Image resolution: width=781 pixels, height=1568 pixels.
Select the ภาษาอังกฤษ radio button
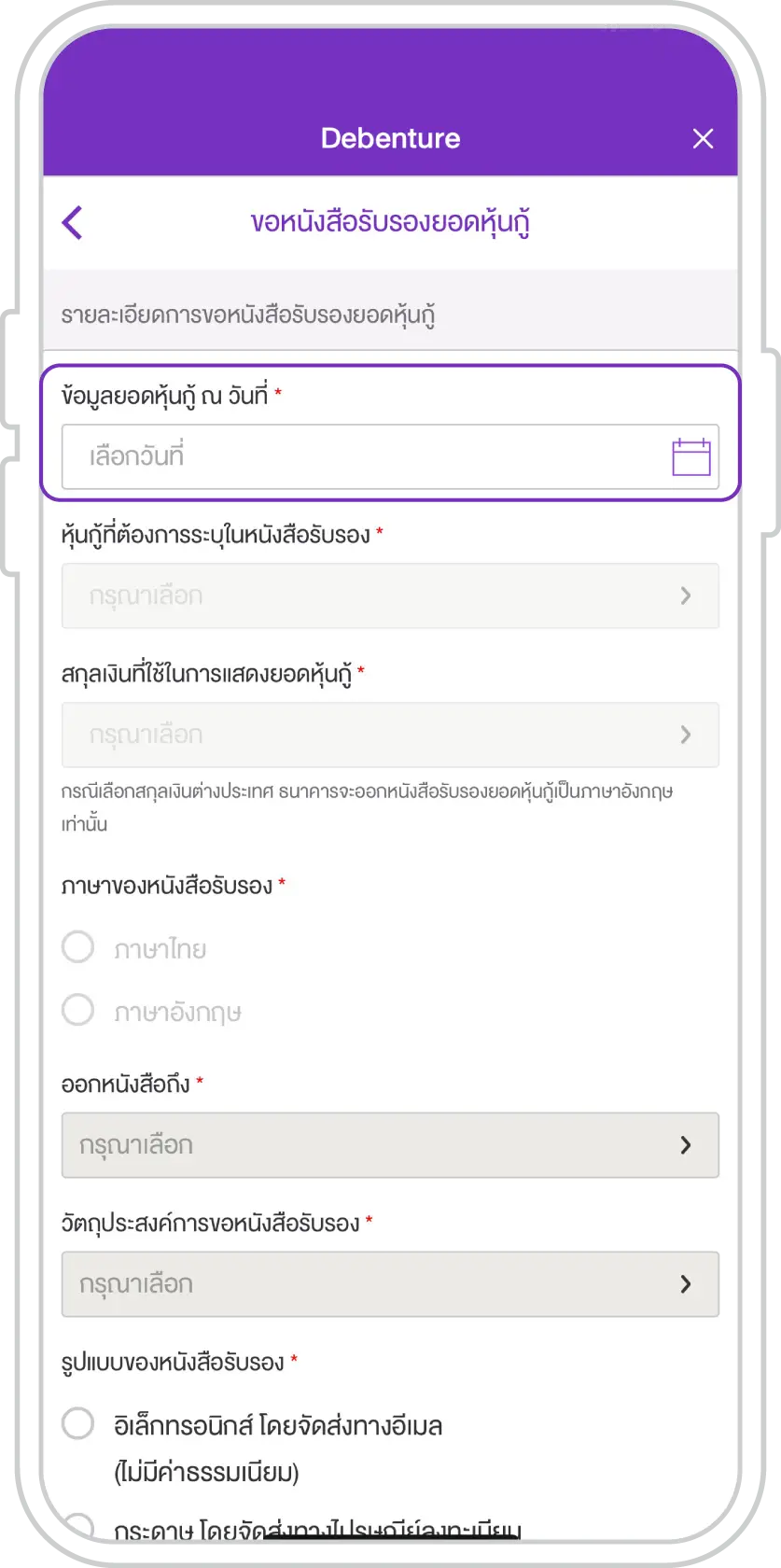[78, 1010]
